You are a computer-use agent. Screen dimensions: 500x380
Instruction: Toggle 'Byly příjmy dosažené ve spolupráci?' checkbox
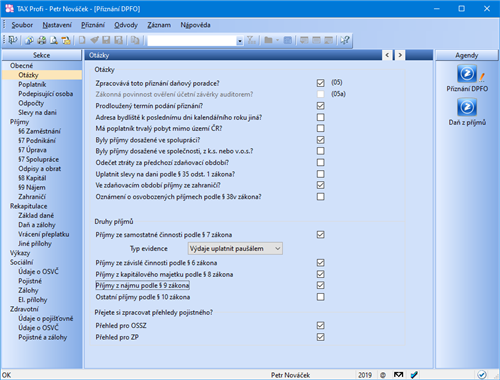point(320,140)
